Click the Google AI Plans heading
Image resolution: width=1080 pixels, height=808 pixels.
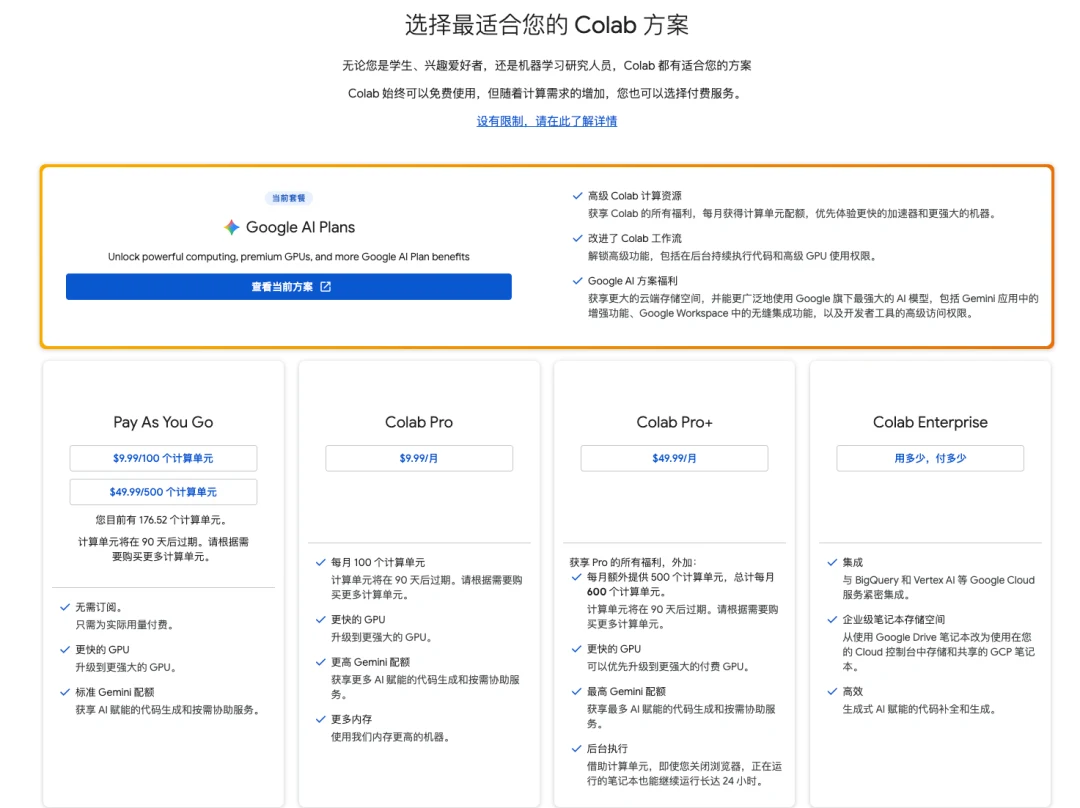click(300, 227)
